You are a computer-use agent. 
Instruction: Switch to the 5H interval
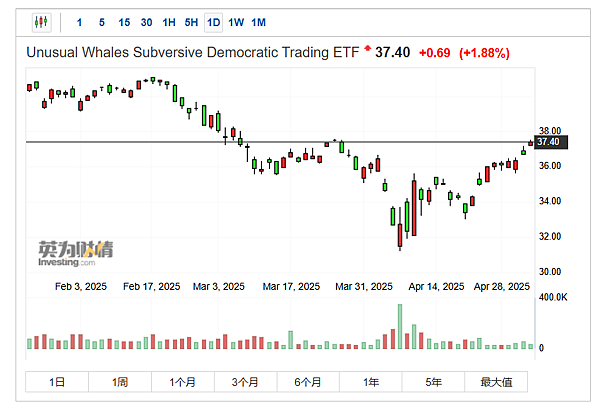[x=191, y=23]
